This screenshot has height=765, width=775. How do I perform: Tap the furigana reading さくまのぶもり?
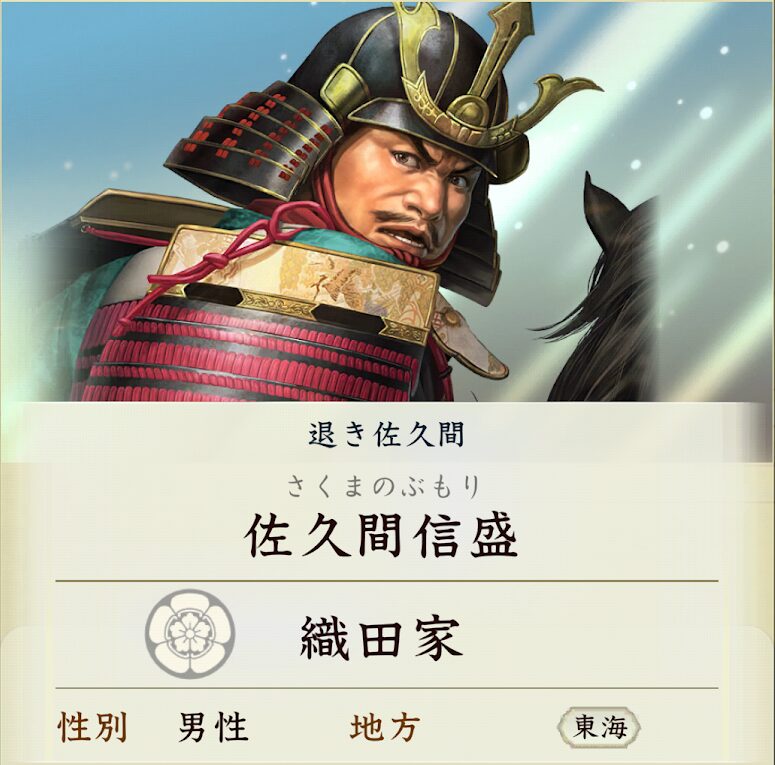(383, 486)
